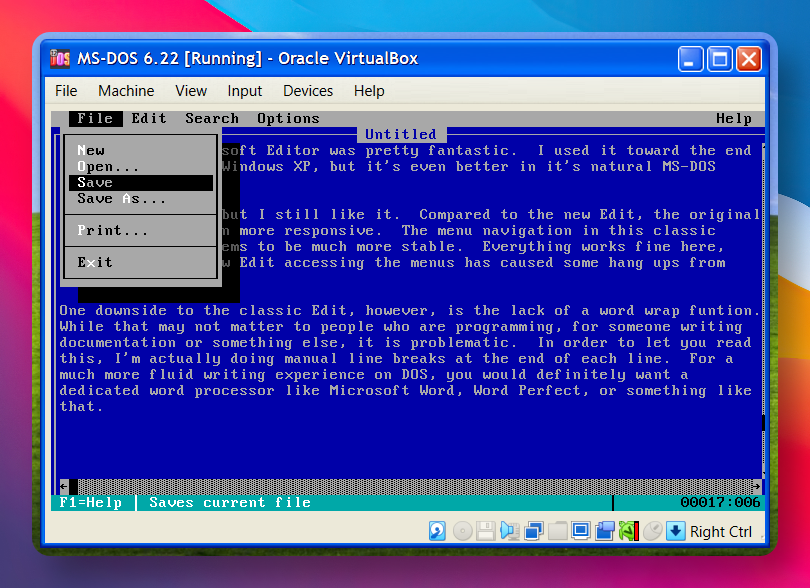Click the Untitled document title
The height and width of the screenshot is (588, 810).
click(401, 134)
